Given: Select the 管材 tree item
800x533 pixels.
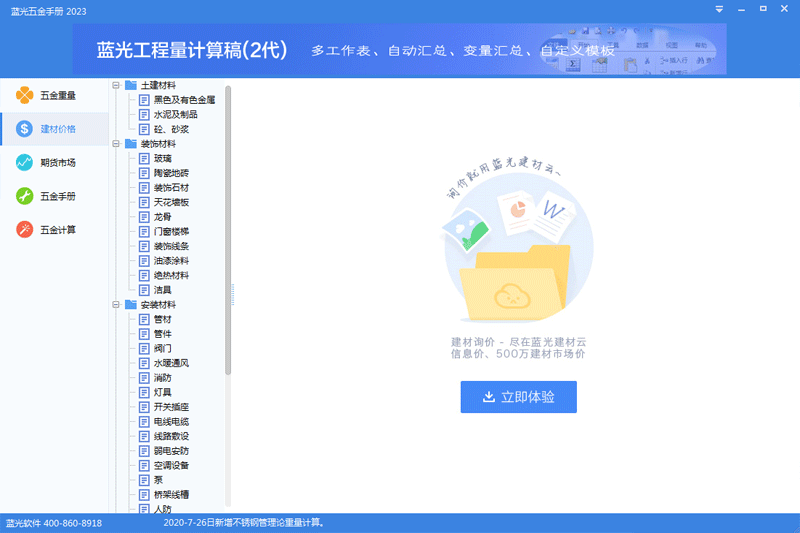Looking at the screenshot, I should point(163,319).
